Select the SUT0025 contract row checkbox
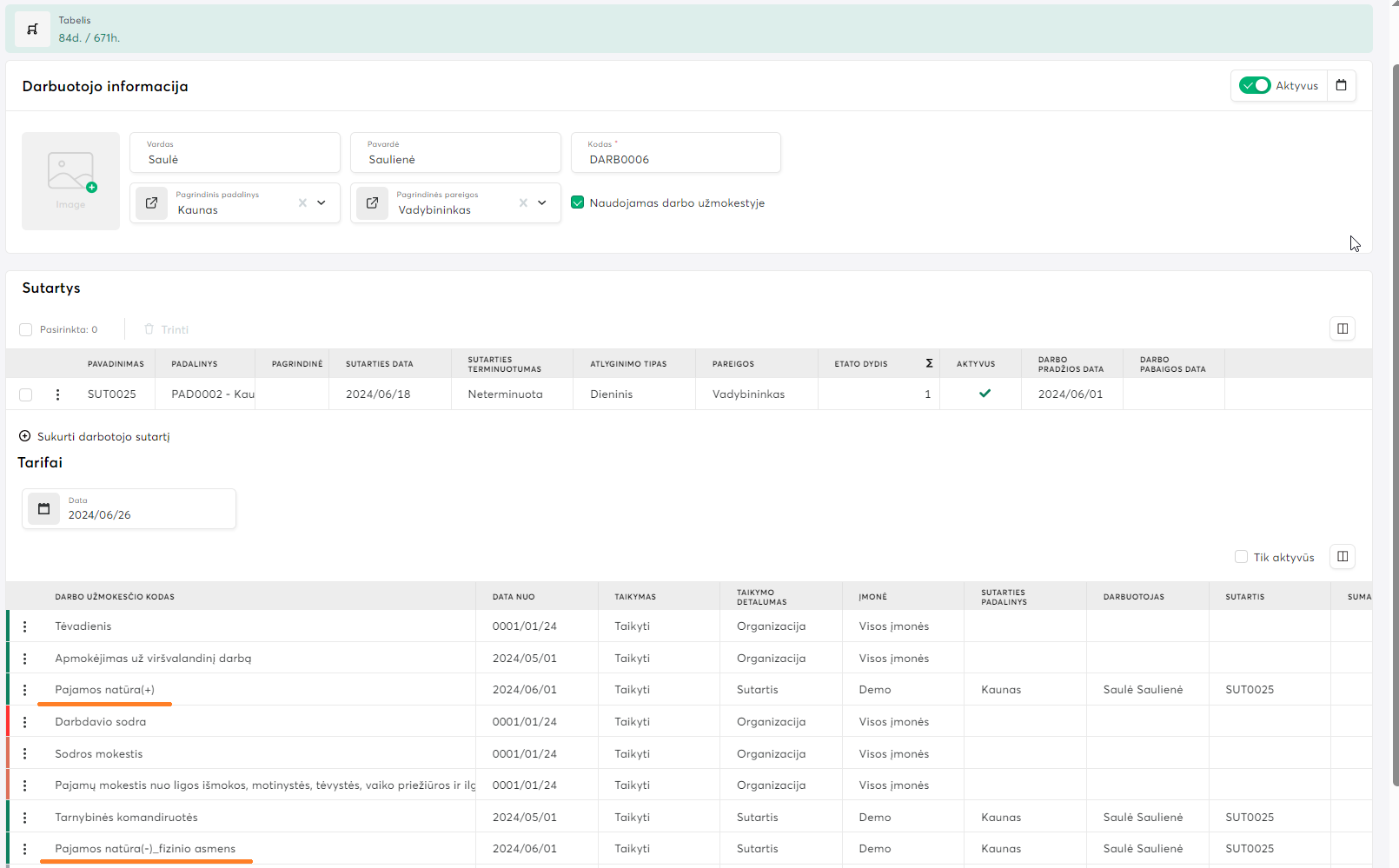Screen dimensions: 1399x868 pos(26,394)
